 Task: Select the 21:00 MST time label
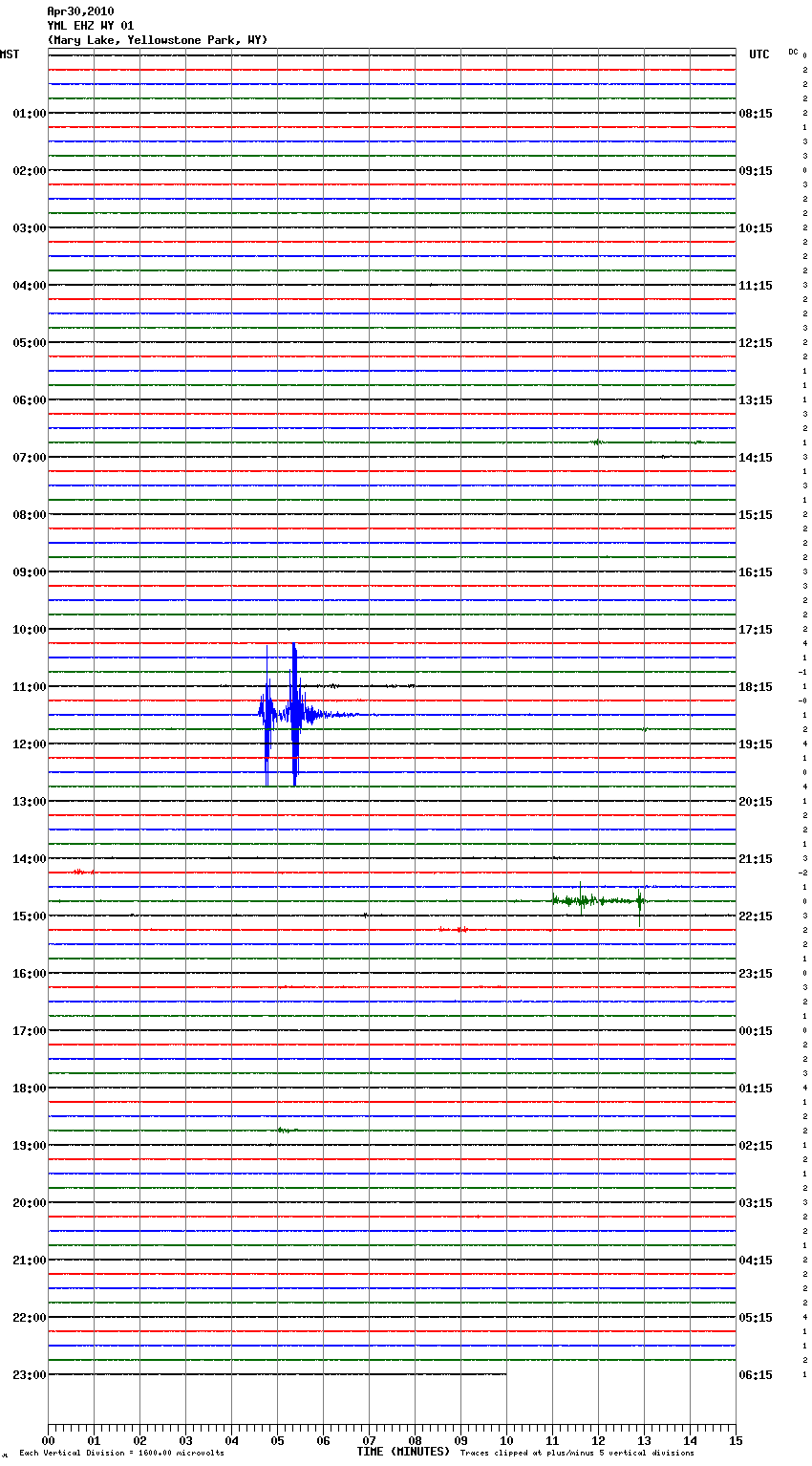click(29, 1261)
